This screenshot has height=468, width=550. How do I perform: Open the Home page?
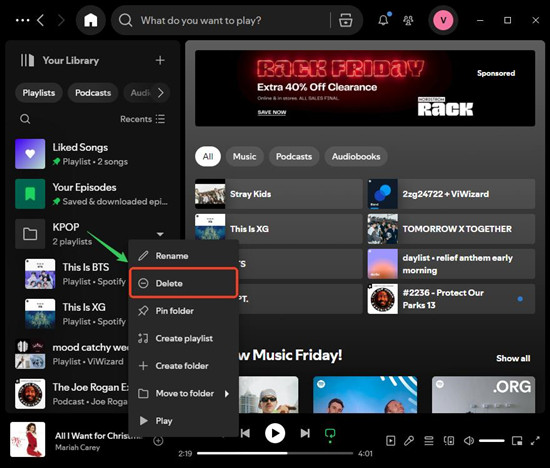pos(90,20)
